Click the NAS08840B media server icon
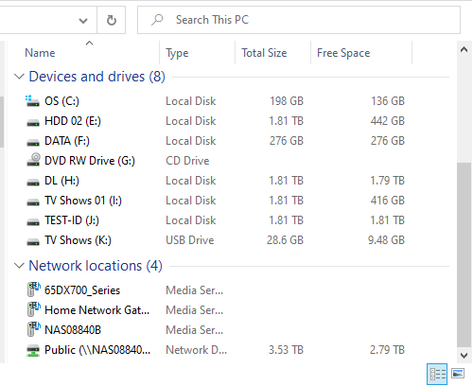473x386 pixels. pos(34,329)
